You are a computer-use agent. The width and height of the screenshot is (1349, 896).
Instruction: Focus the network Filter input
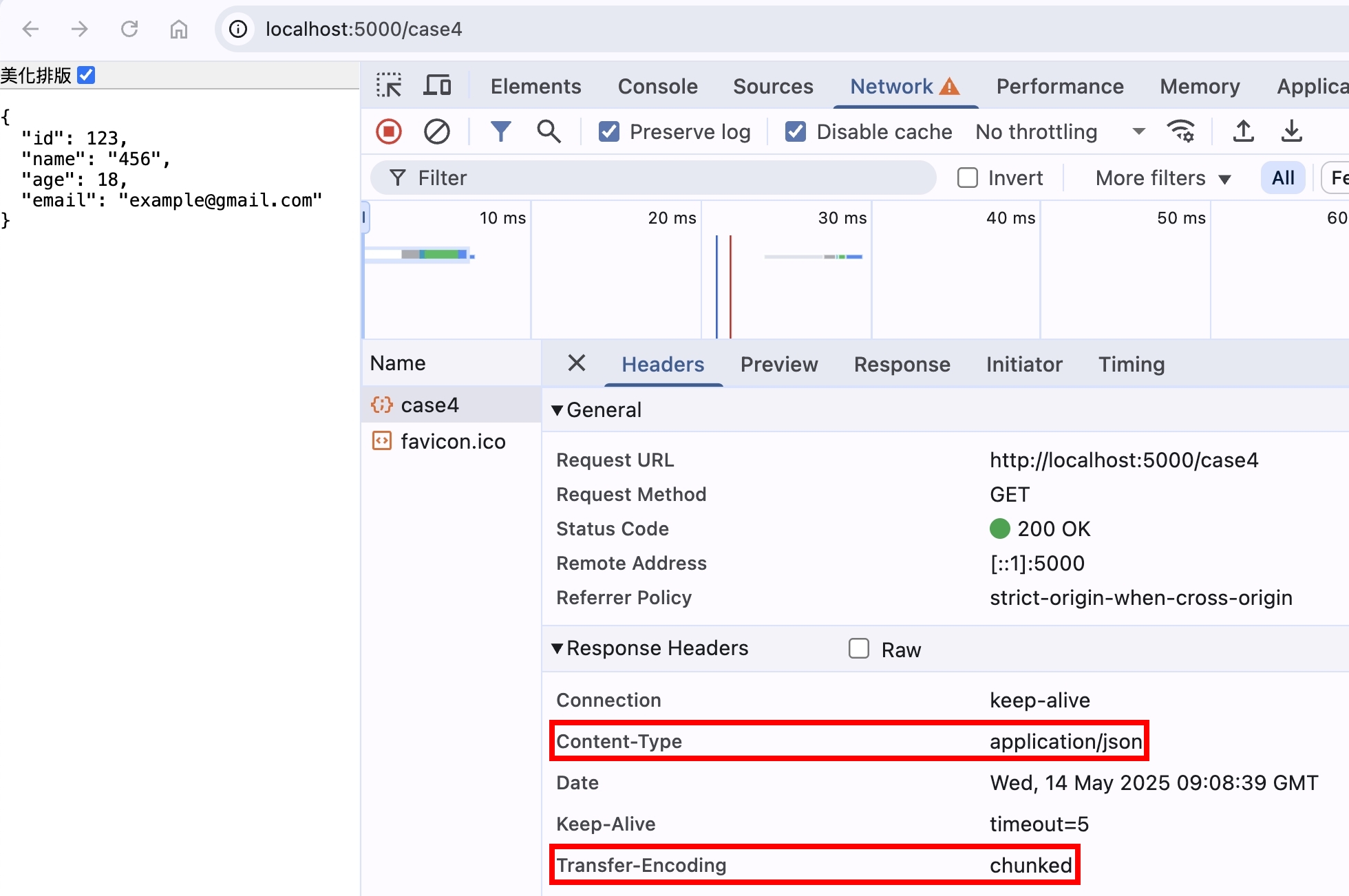654,178
